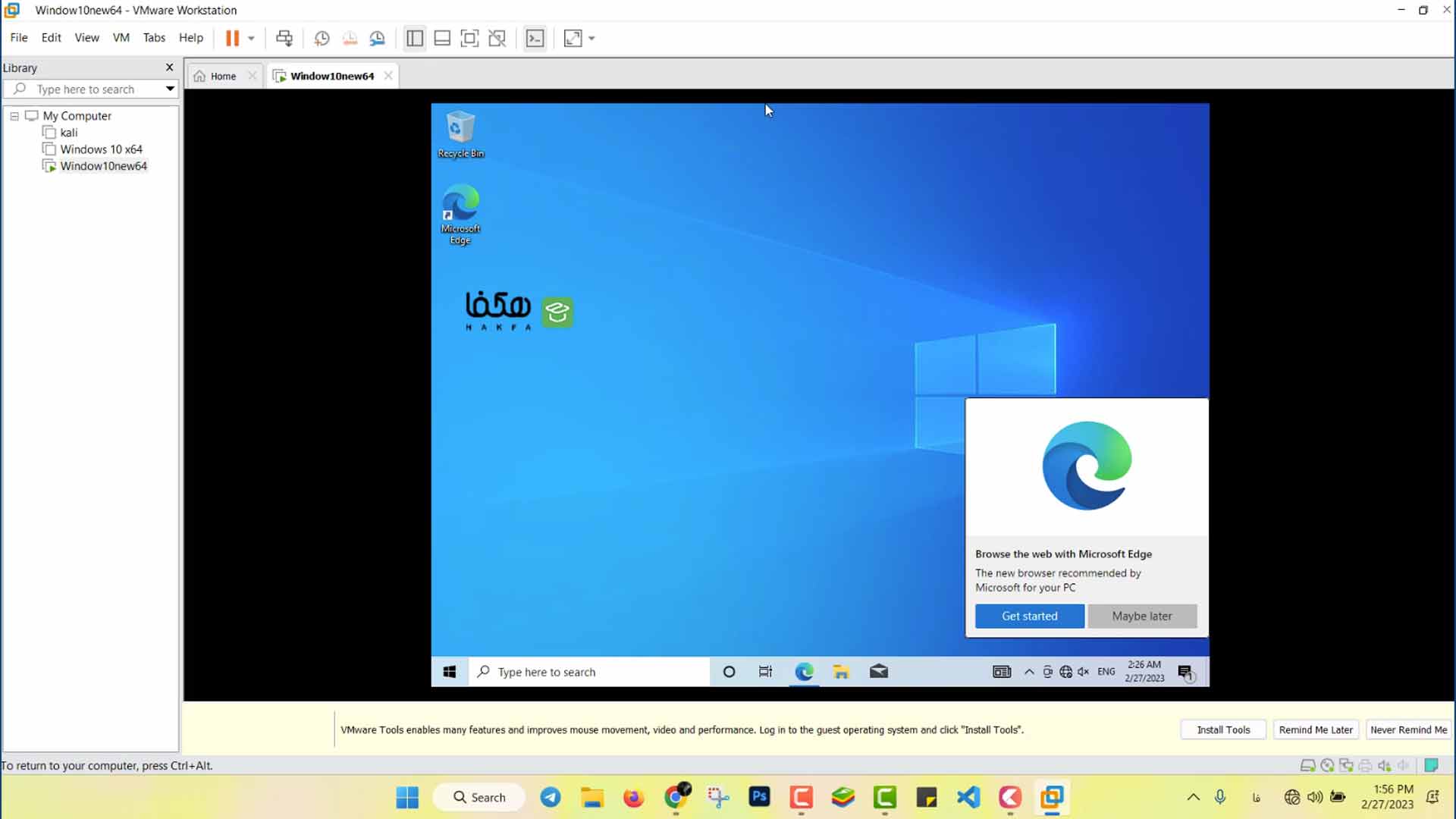Screen dimensions: 1456x819
Task: Click Install Tools
Action: tap(1223, 730)
